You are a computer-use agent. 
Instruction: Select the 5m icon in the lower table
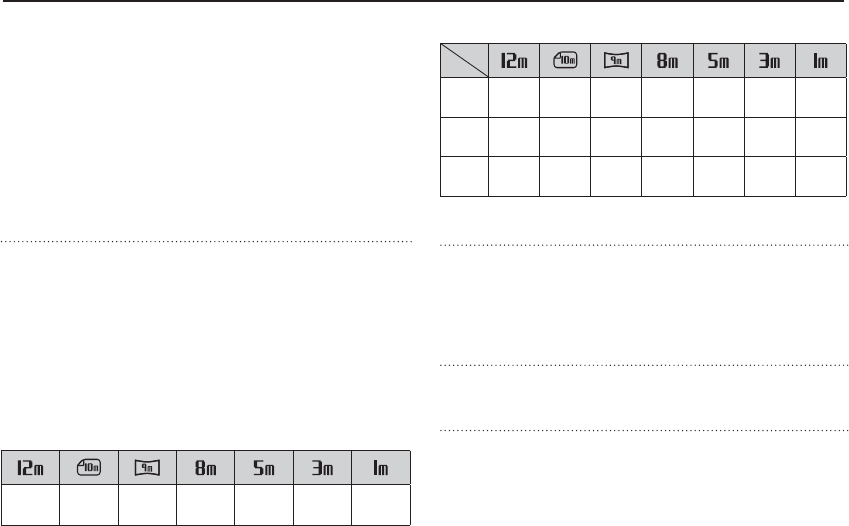[265, 467]
